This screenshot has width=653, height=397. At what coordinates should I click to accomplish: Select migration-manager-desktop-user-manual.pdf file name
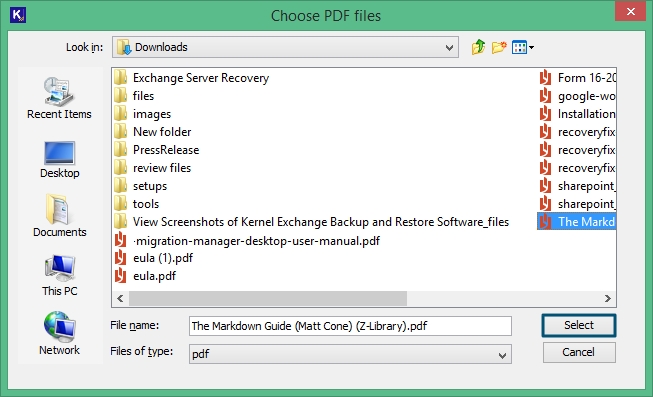point(256,241)
